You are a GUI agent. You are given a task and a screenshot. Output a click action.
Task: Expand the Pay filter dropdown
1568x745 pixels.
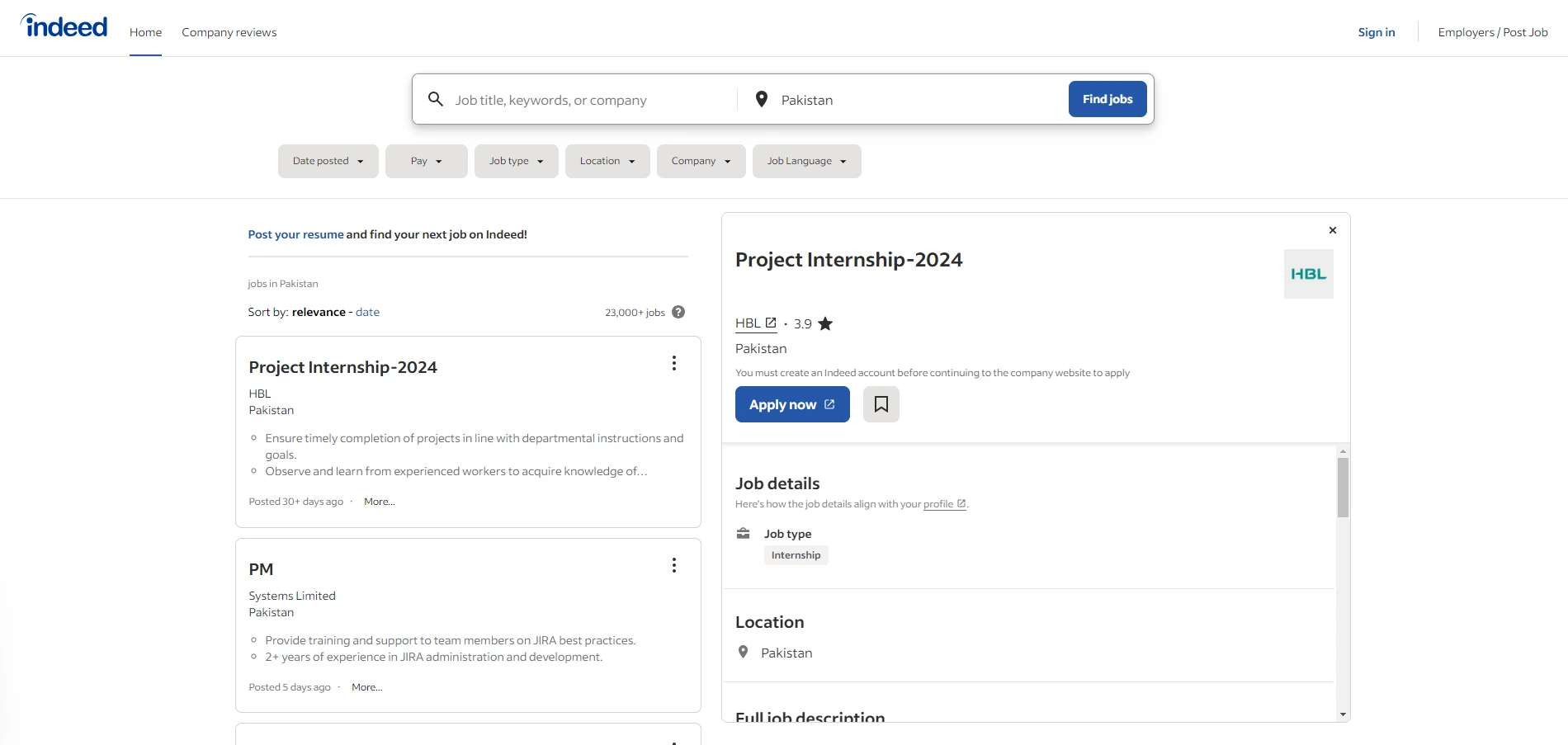427,161
